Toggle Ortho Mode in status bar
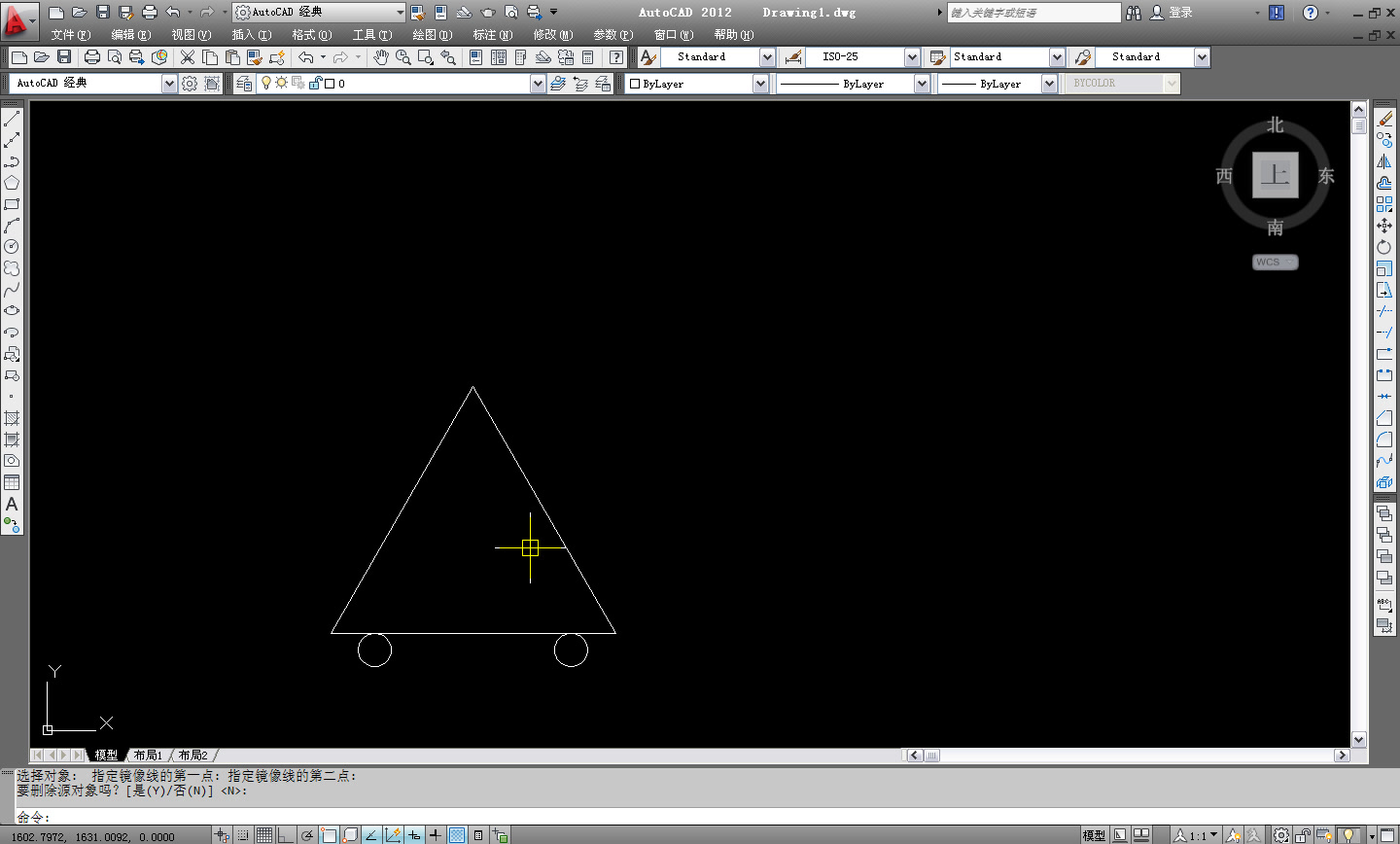 [285, 835]
